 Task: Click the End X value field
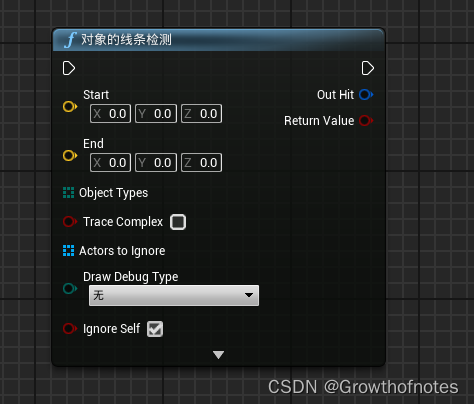coord(110,163)
